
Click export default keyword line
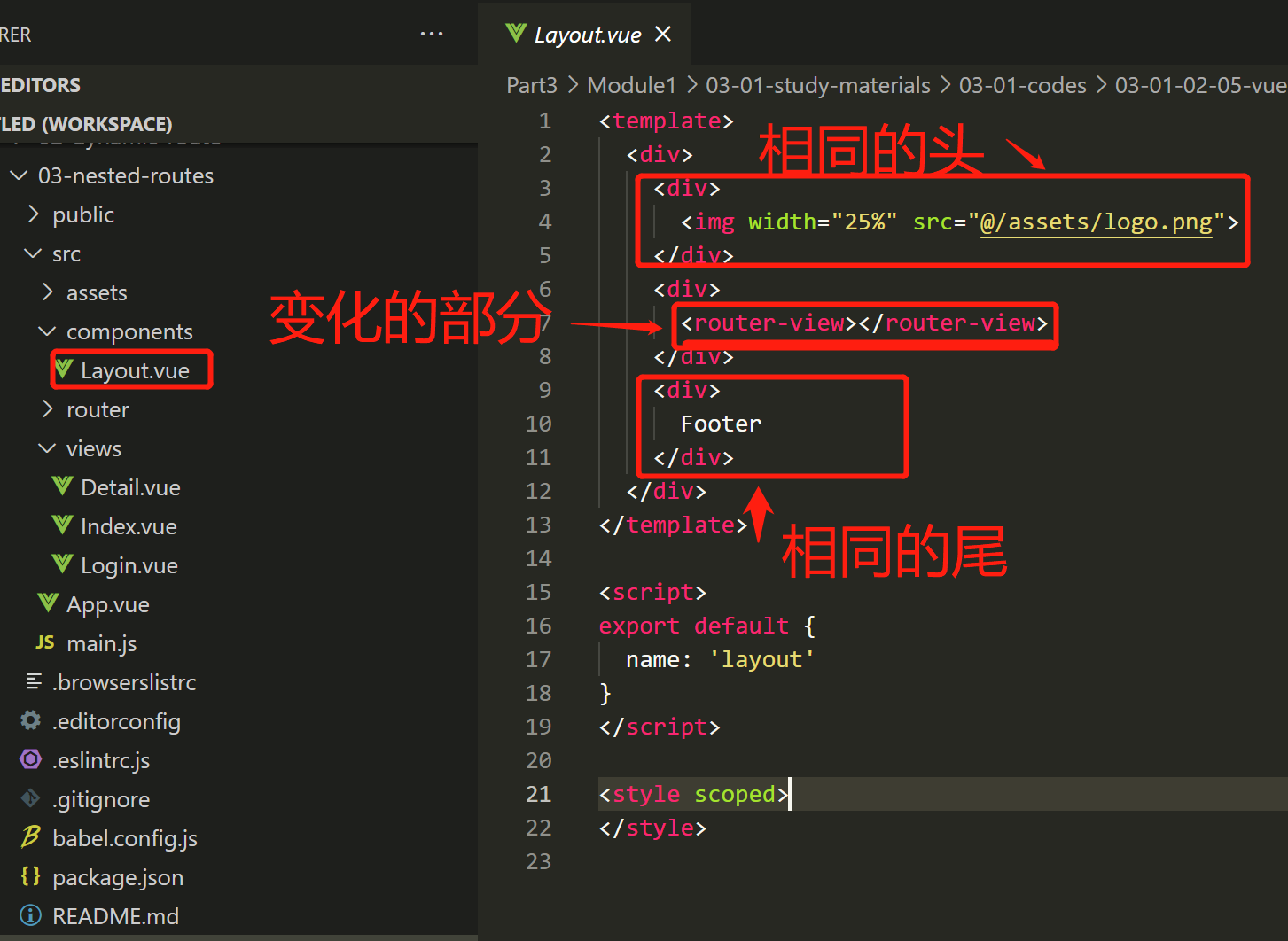(706, 626)
